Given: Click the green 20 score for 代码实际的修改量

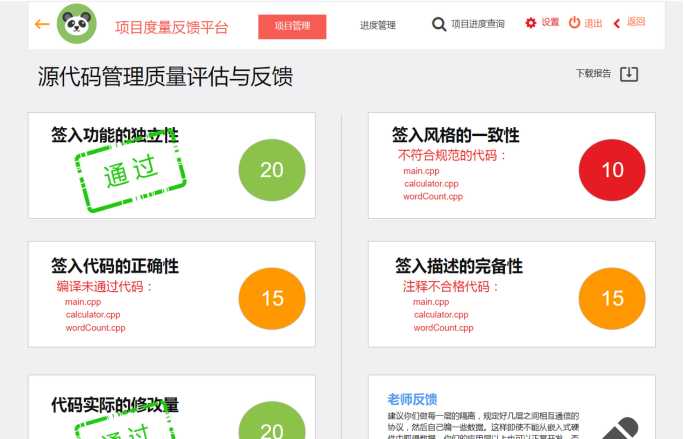Looking at the screenshot, I should [x=272, y=420].
